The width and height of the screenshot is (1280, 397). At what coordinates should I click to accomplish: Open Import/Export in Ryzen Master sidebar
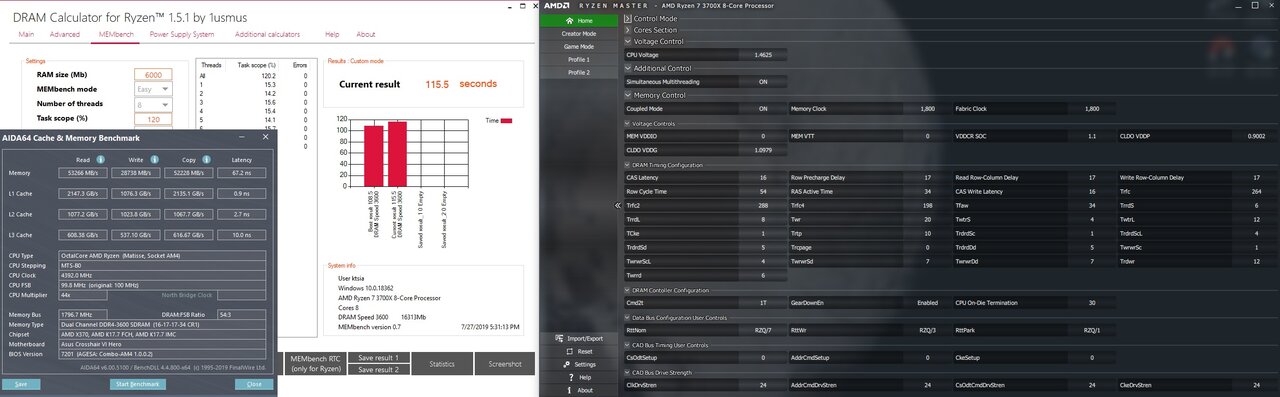click(579, 339)
